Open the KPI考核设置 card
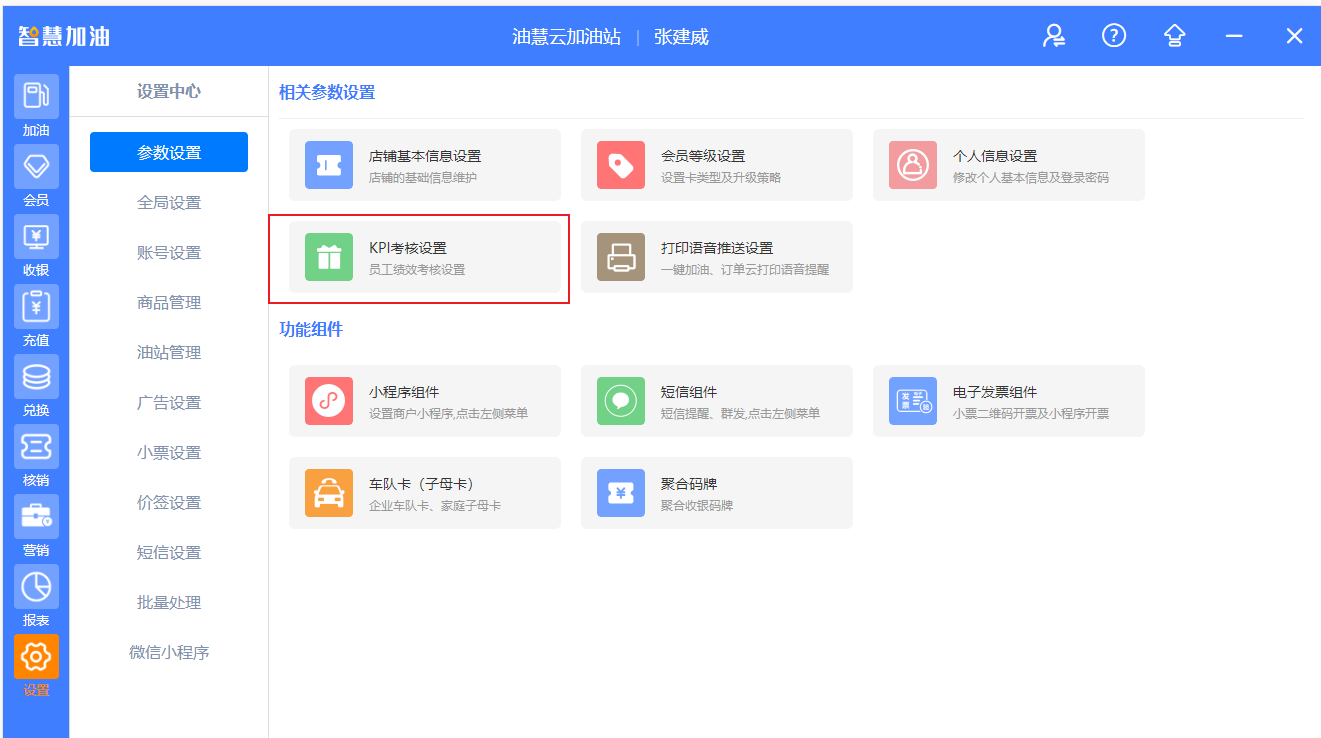 pyautogui.click(x=424, y=257)
